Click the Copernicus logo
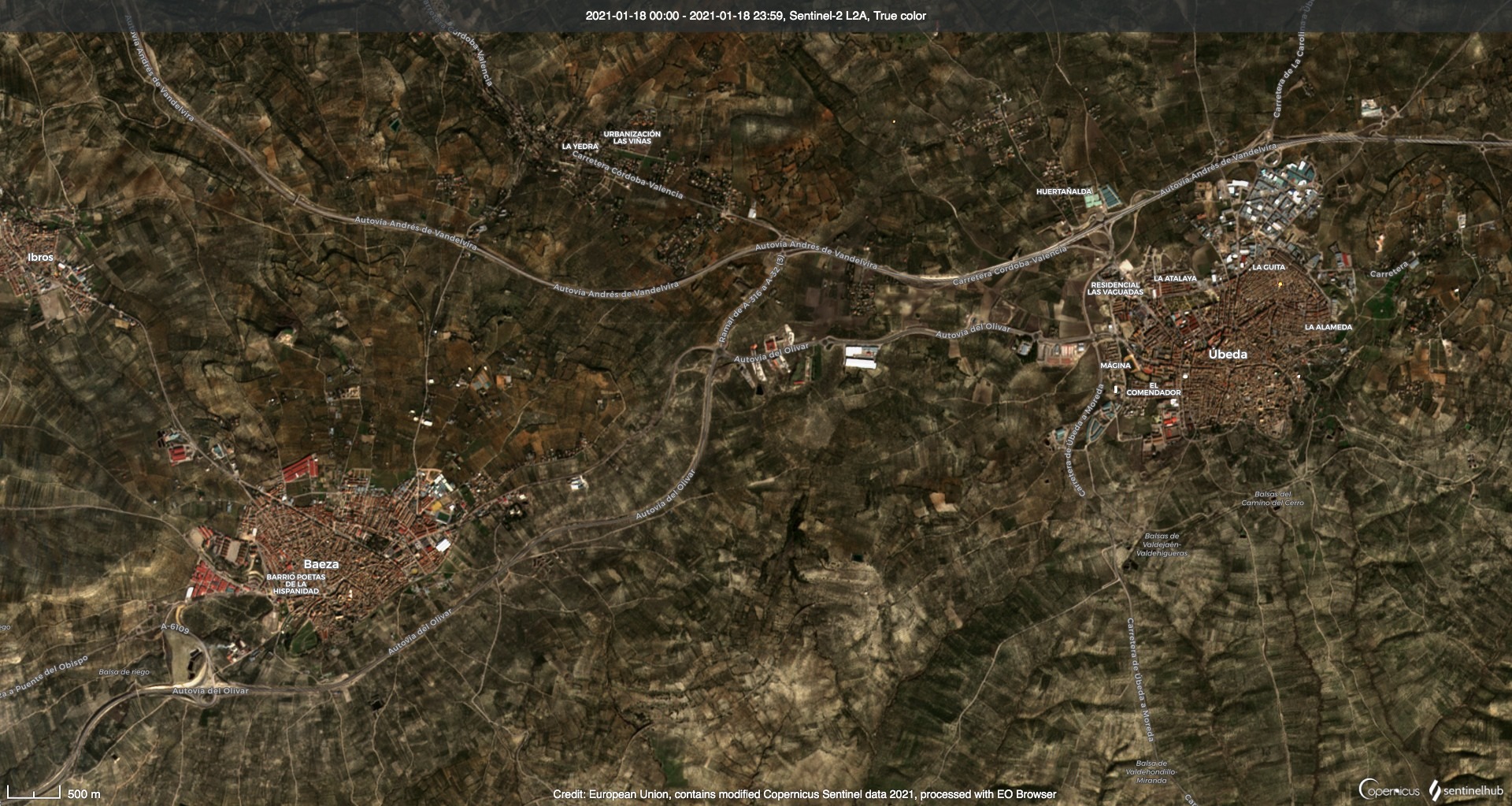 [x=1389, y=790]
